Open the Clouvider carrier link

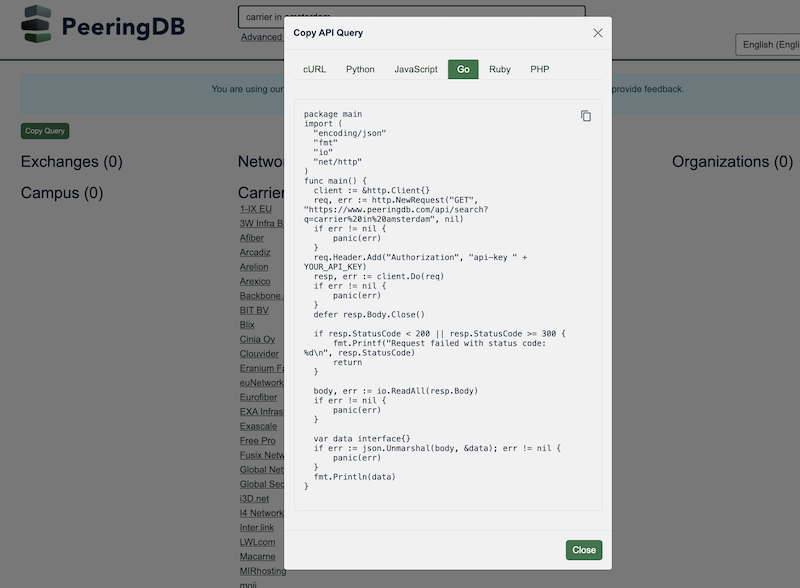259,354
